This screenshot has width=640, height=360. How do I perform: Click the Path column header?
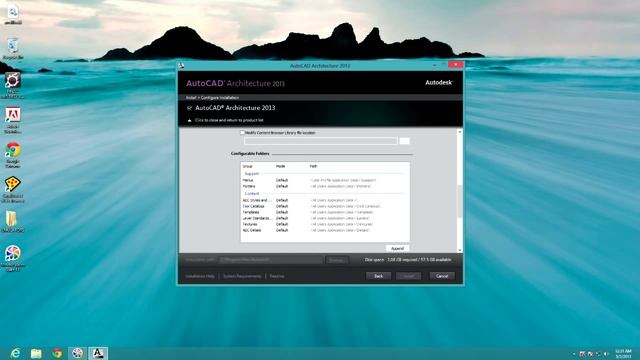point(313,166)
